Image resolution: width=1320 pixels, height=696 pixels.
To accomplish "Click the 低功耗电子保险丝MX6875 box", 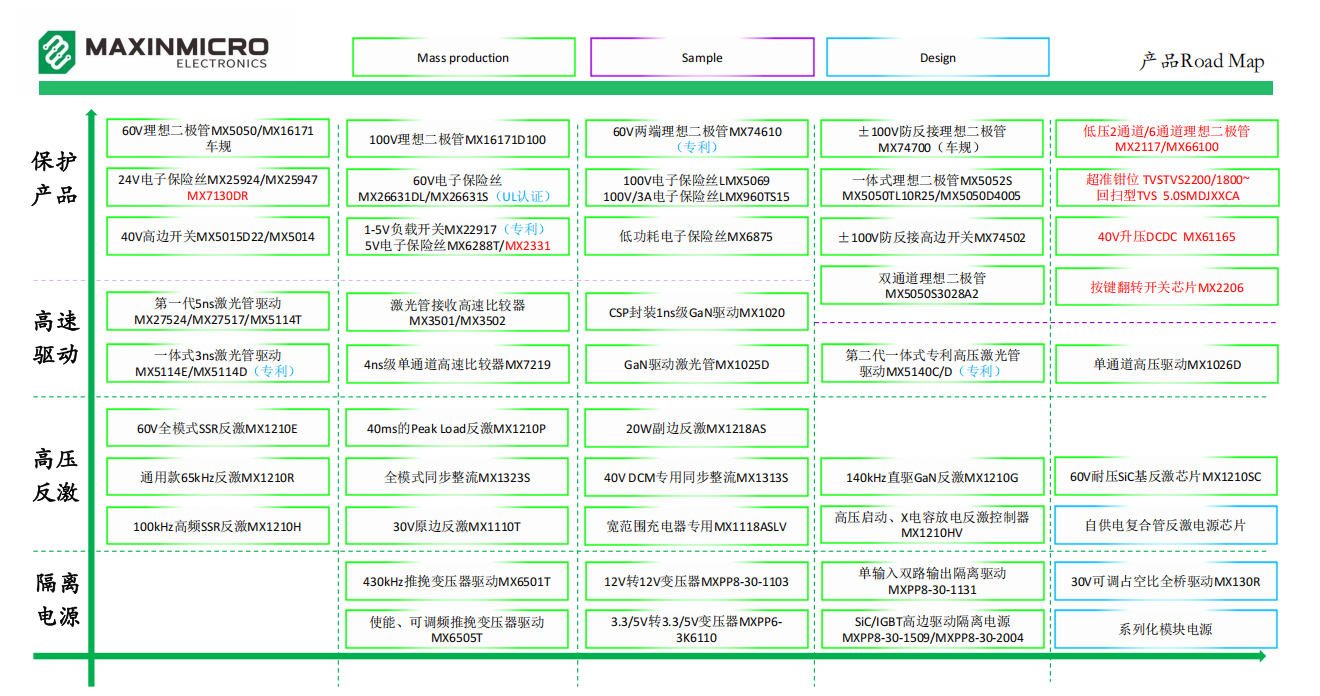I will coord(697,237).
